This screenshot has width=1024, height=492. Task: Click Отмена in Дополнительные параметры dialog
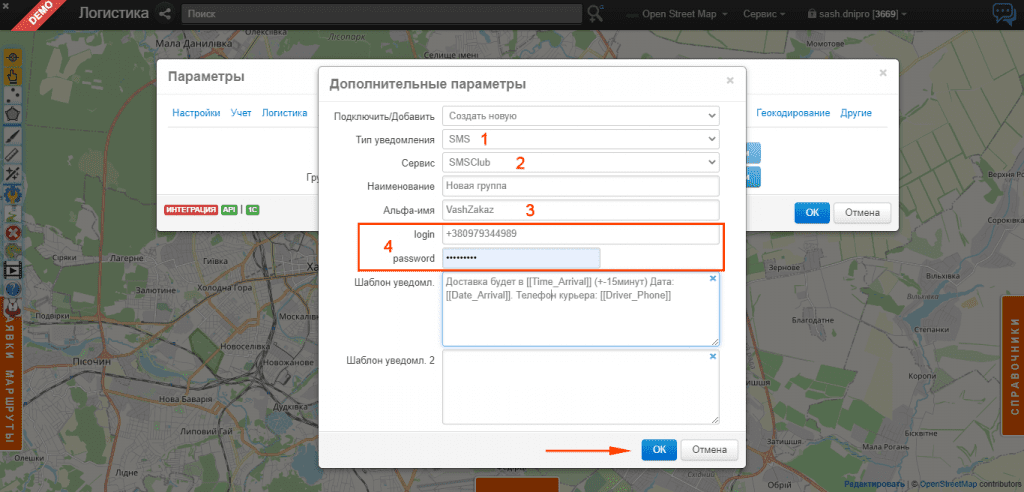pyautogui.click(x=709, y=450)
